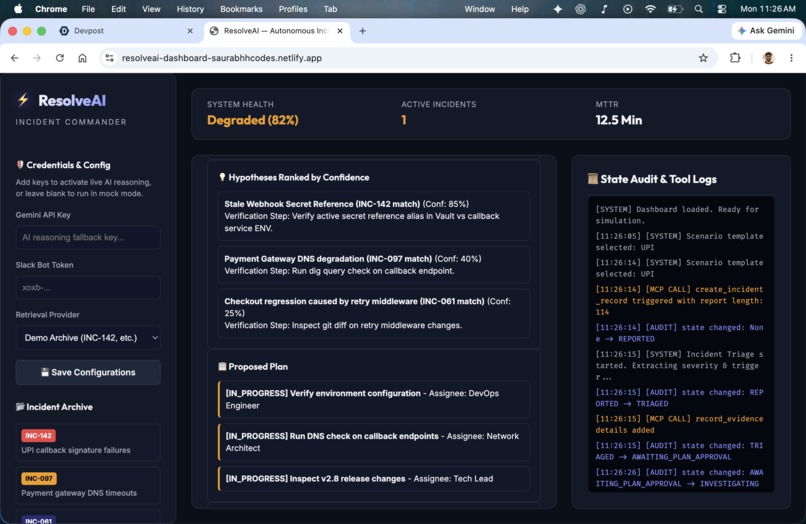Image resolution: width=806 pixels, height=524 pixels.
Task: Click the folder icon beside Incident Archive
Action: point(20,407)
